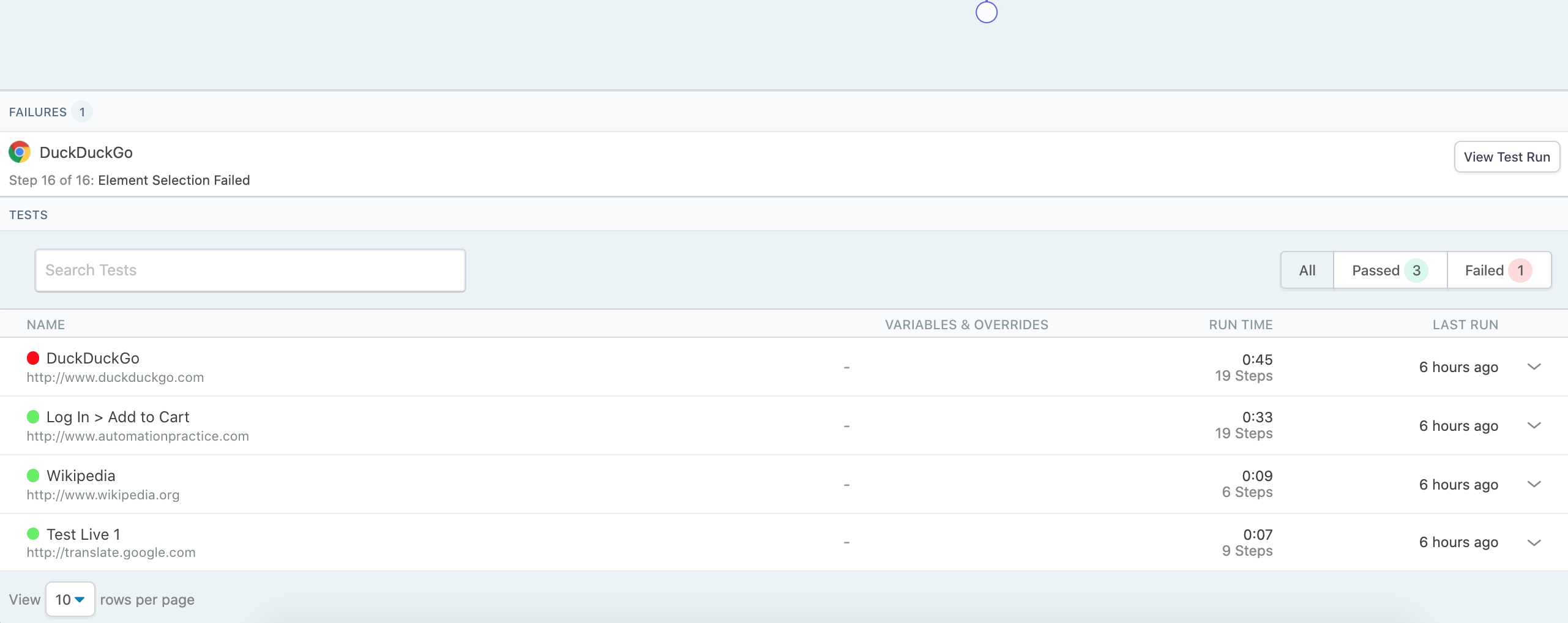This screenshot has height=623, width=1568.
Task: Click the Failed count badge showing 1
Action: (x=1520, y=270)
